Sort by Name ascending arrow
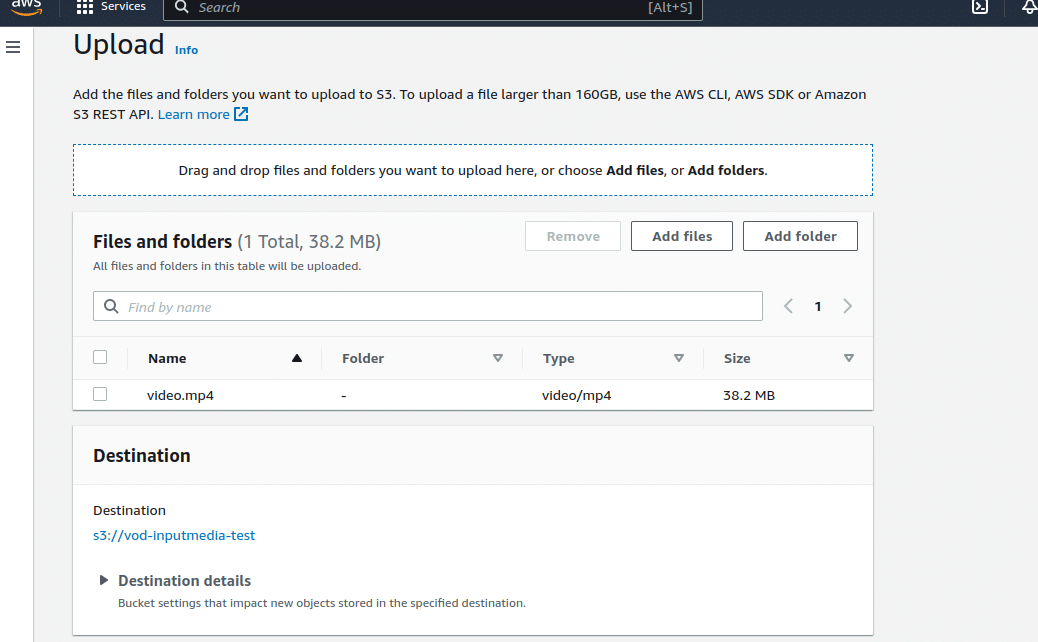 296,358
